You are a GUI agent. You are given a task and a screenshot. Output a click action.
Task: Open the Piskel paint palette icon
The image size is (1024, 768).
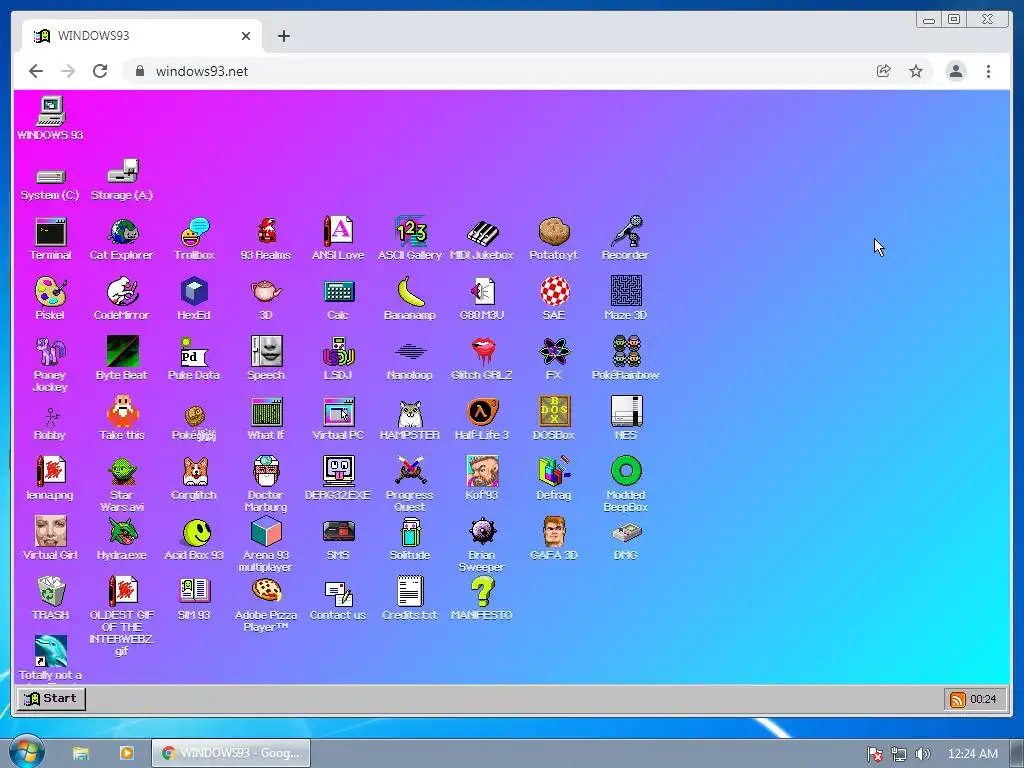(x=50, y=292)
